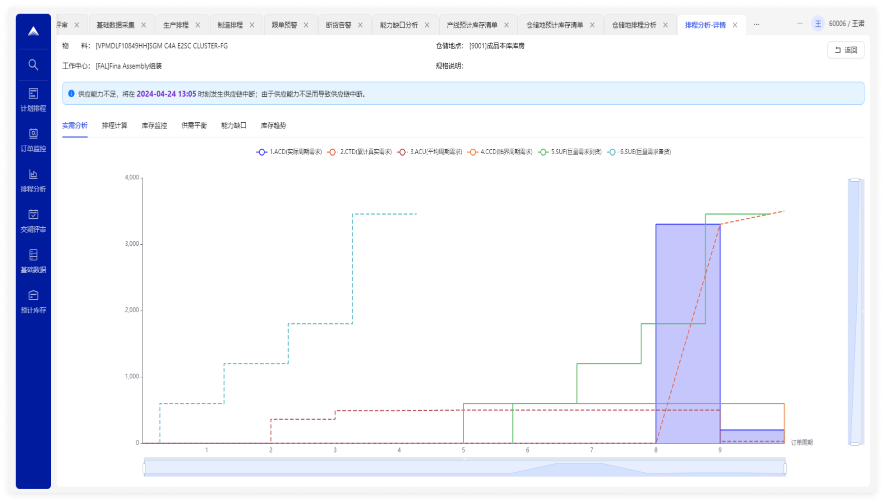Close the 能力缺口分析 tab
Image resolution: width=883 pixels, height=503 pixels.
[x=427, y=25]
